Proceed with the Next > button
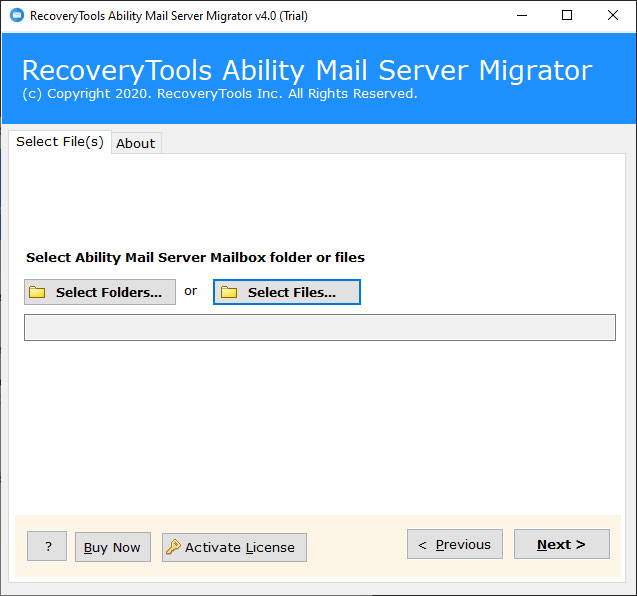 562,544
